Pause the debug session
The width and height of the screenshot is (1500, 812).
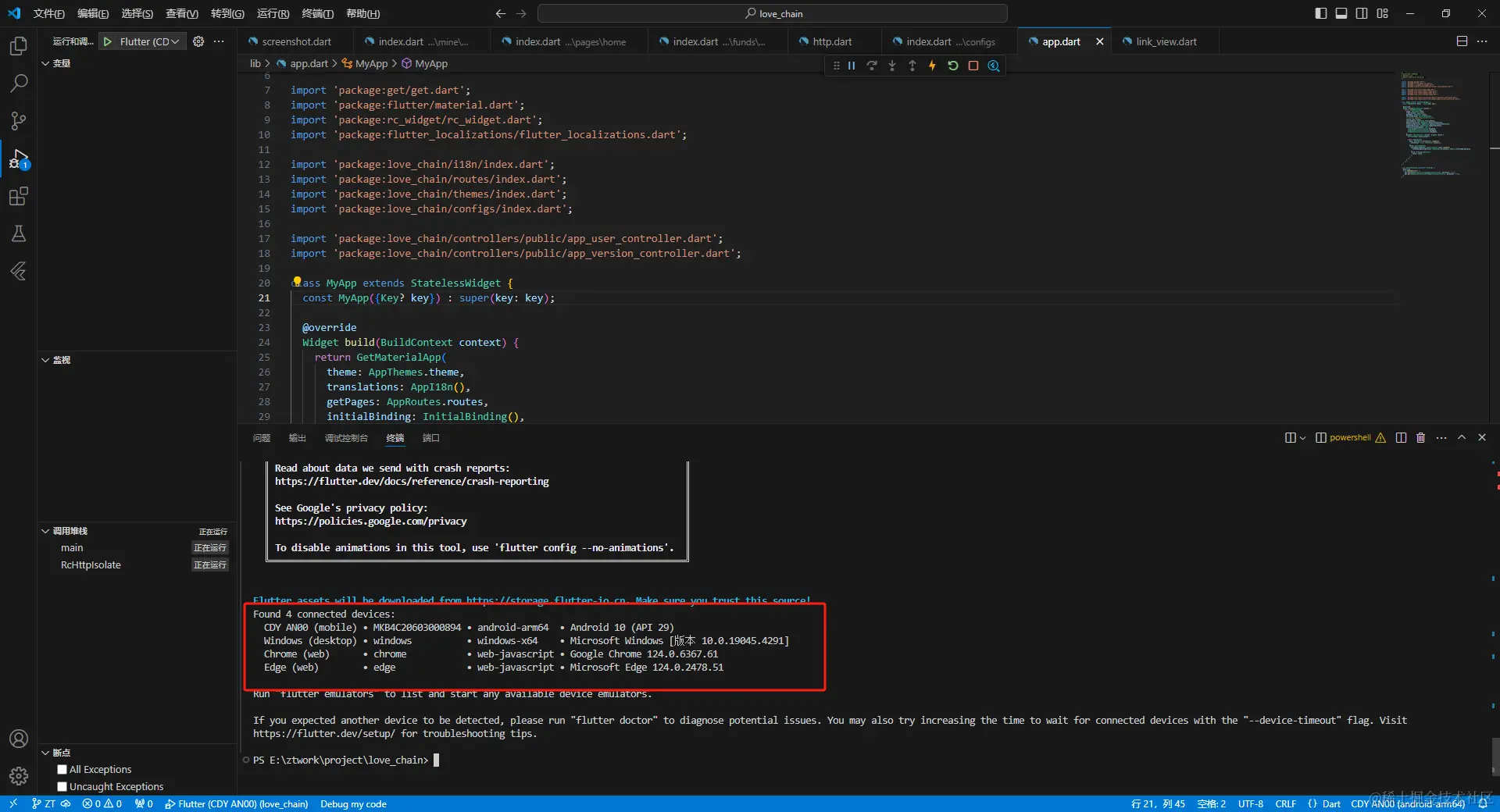click(852, 66)
